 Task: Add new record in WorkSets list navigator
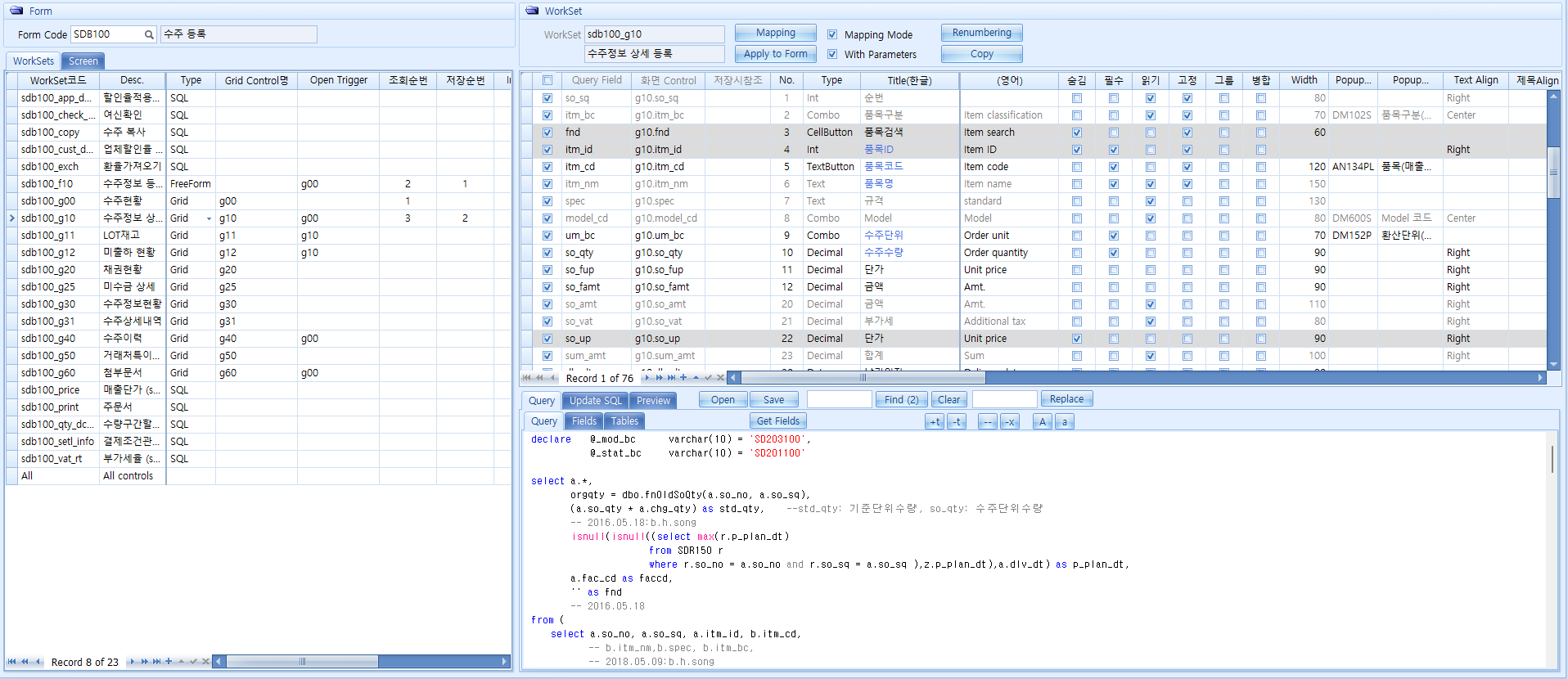click(169, 662)
